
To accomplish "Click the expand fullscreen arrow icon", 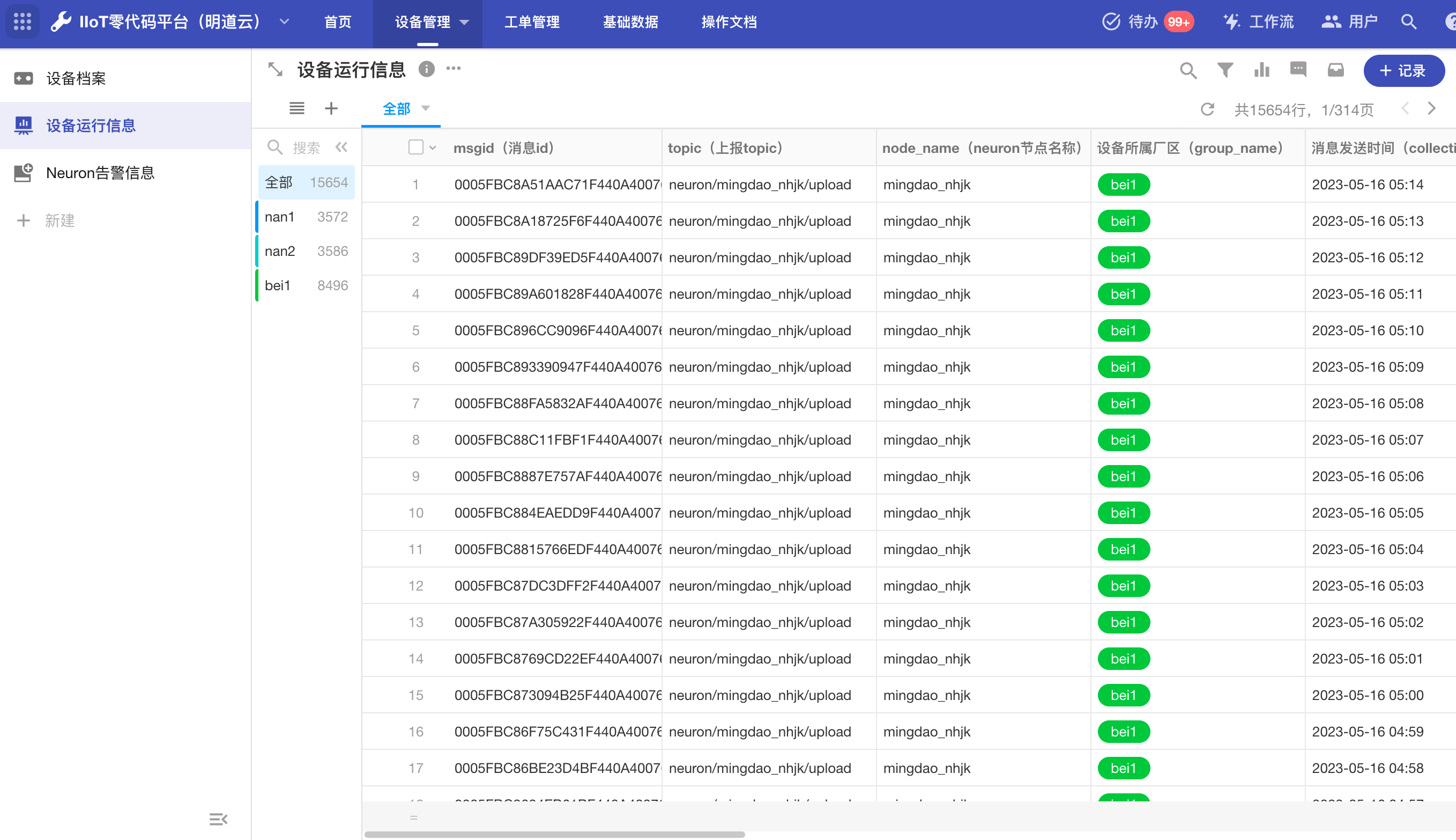I will pos(276,70).
